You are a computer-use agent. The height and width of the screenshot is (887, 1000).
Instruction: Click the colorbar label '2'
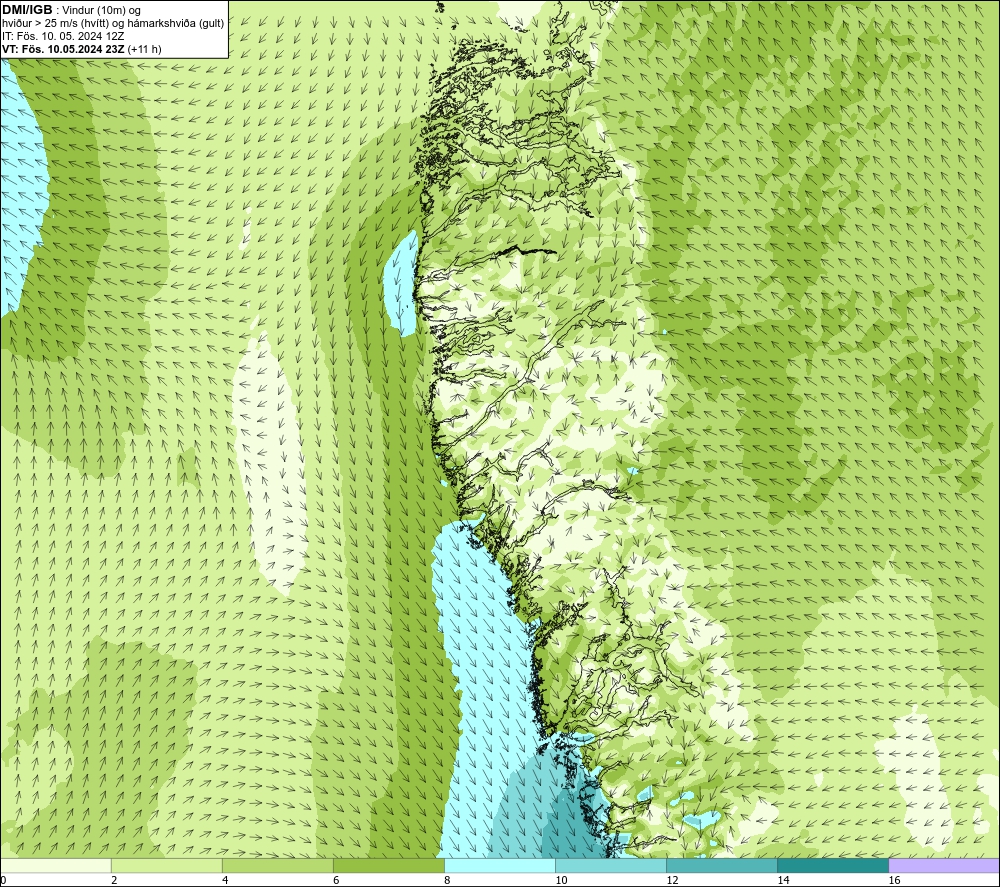(x=114, y=881)
